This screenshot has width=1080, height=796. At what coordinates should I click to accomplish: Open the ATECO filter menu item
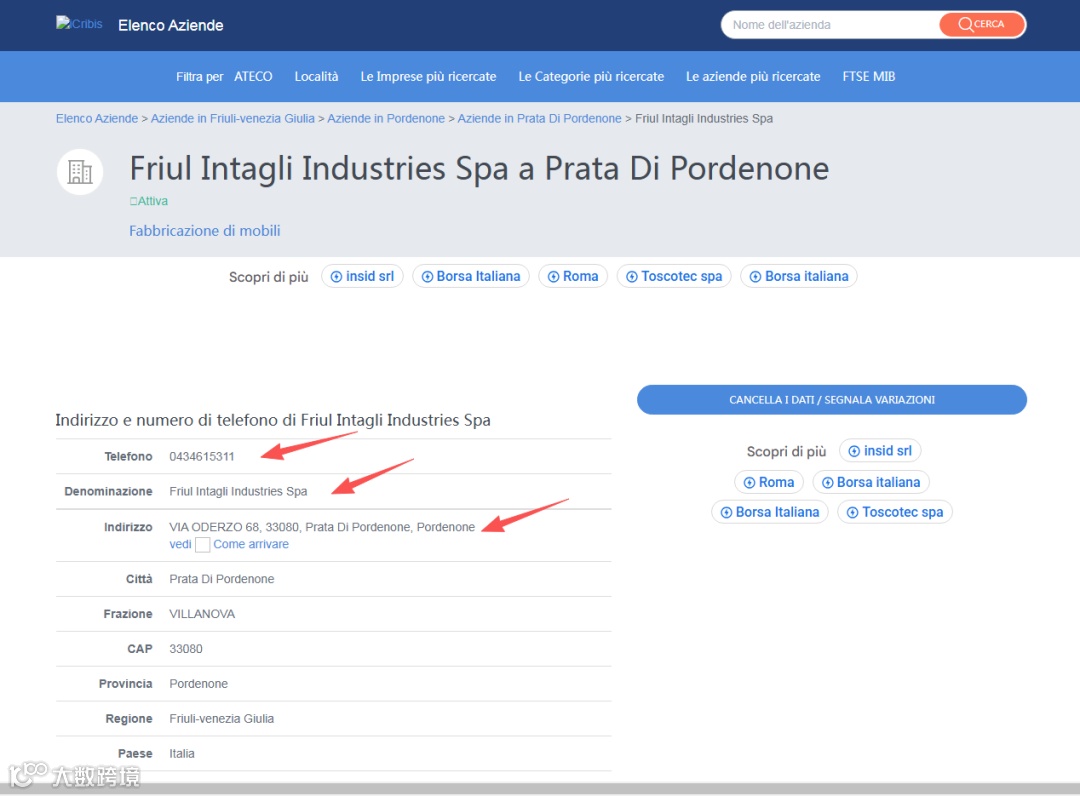tap(253, 76)
